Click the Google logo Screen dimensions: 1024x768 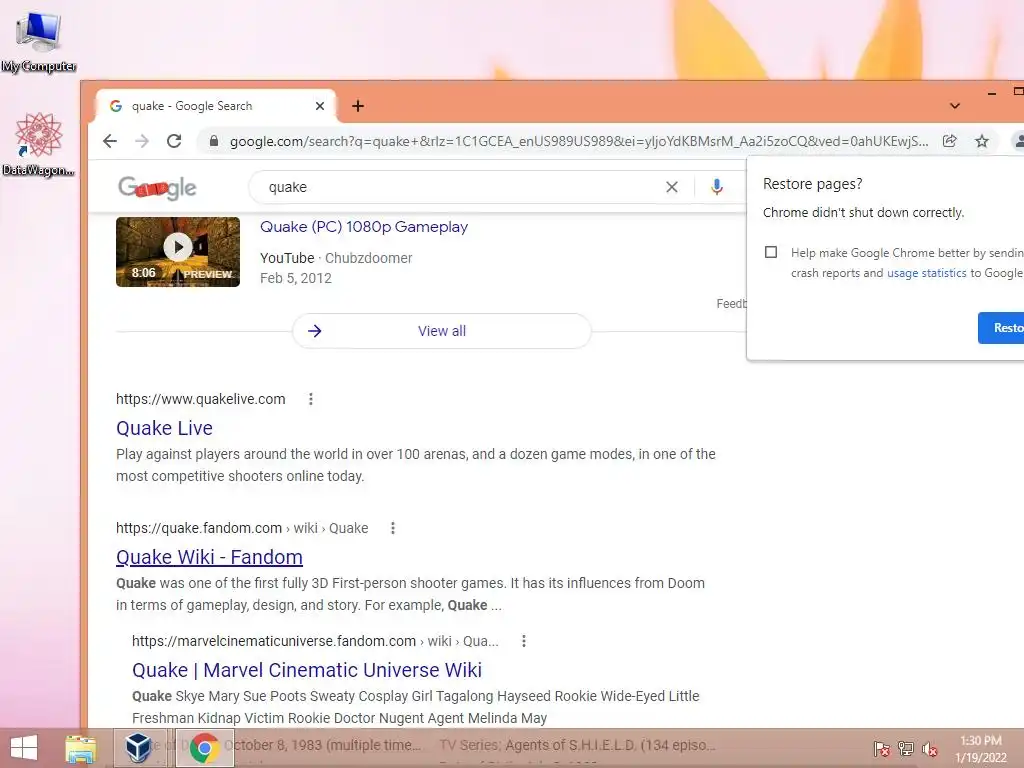157,187
